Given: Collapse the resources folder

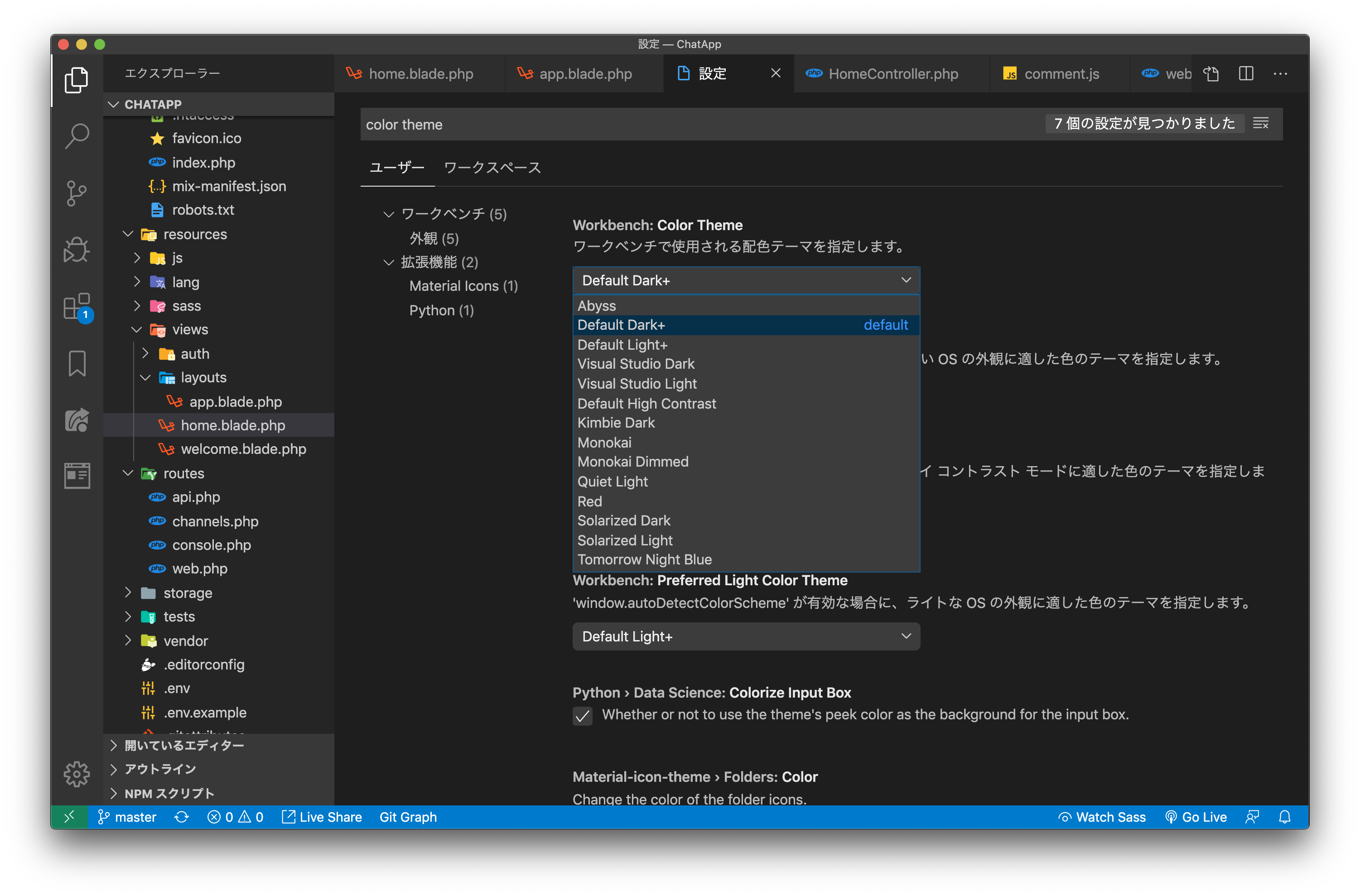Looking at the screenshot, I should point(128,234).
